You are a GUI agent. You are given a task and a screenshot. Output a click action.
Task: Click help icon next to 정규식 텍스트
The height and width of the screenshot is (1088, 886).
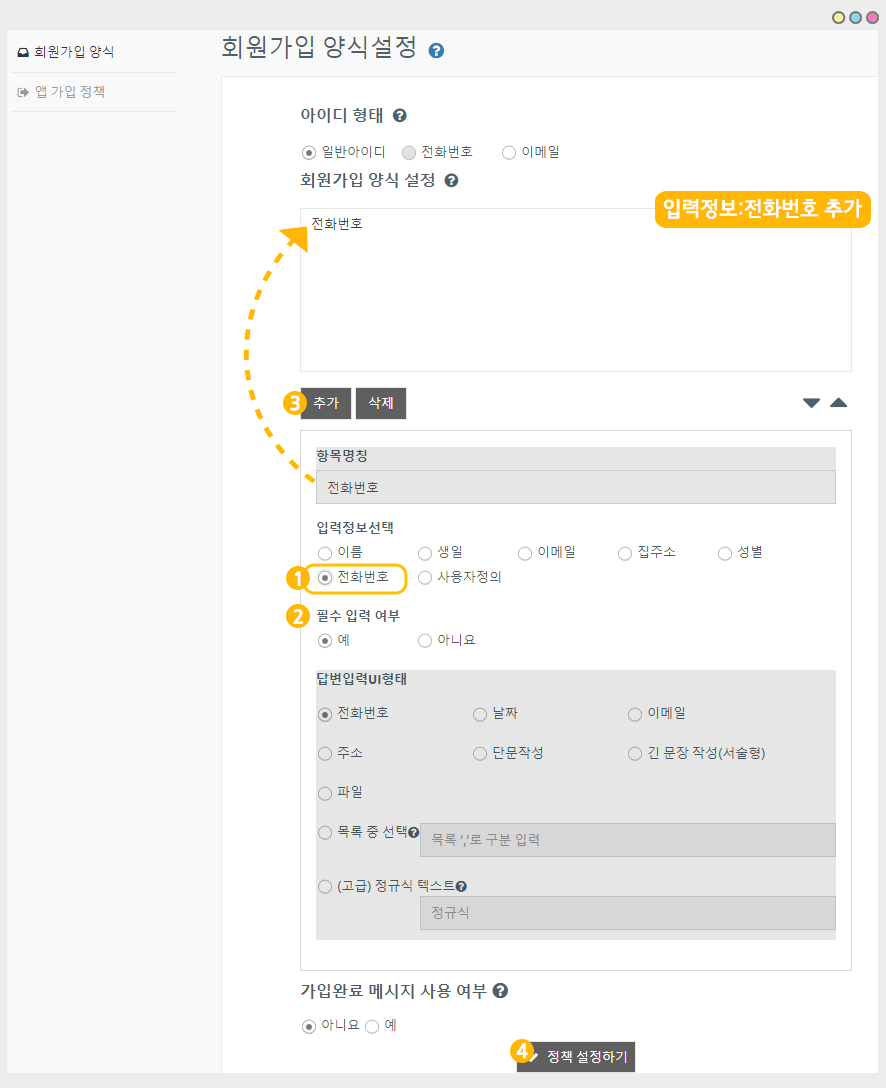coord(461,886)
